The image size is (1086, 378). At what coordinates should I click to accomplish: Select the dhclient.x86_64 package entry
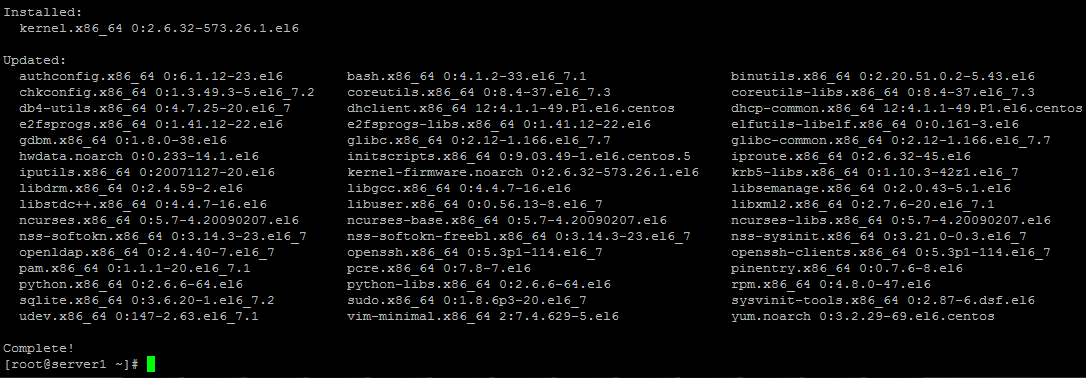point(510,108)
